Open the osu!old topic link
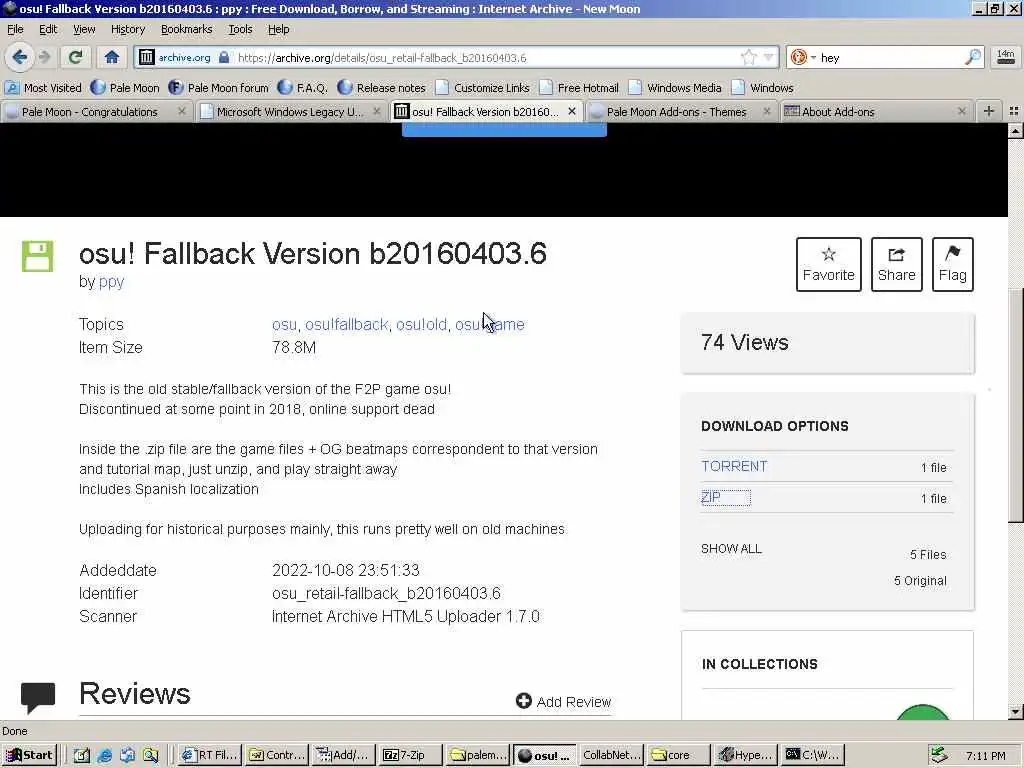1024x768 pixels. [x=421, y=325]
